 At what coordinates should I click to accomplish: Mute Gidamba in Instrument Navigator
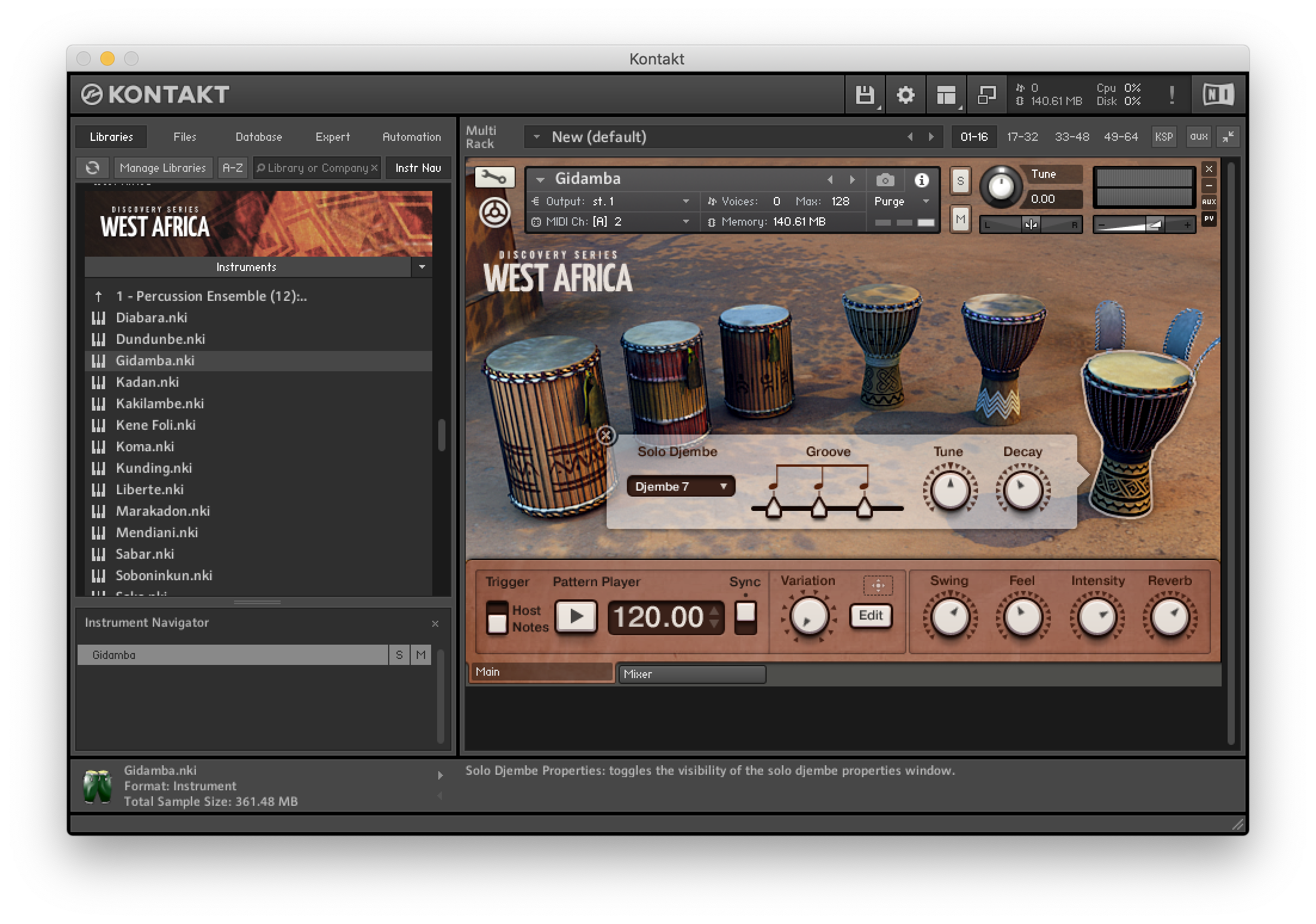point(421,655)
